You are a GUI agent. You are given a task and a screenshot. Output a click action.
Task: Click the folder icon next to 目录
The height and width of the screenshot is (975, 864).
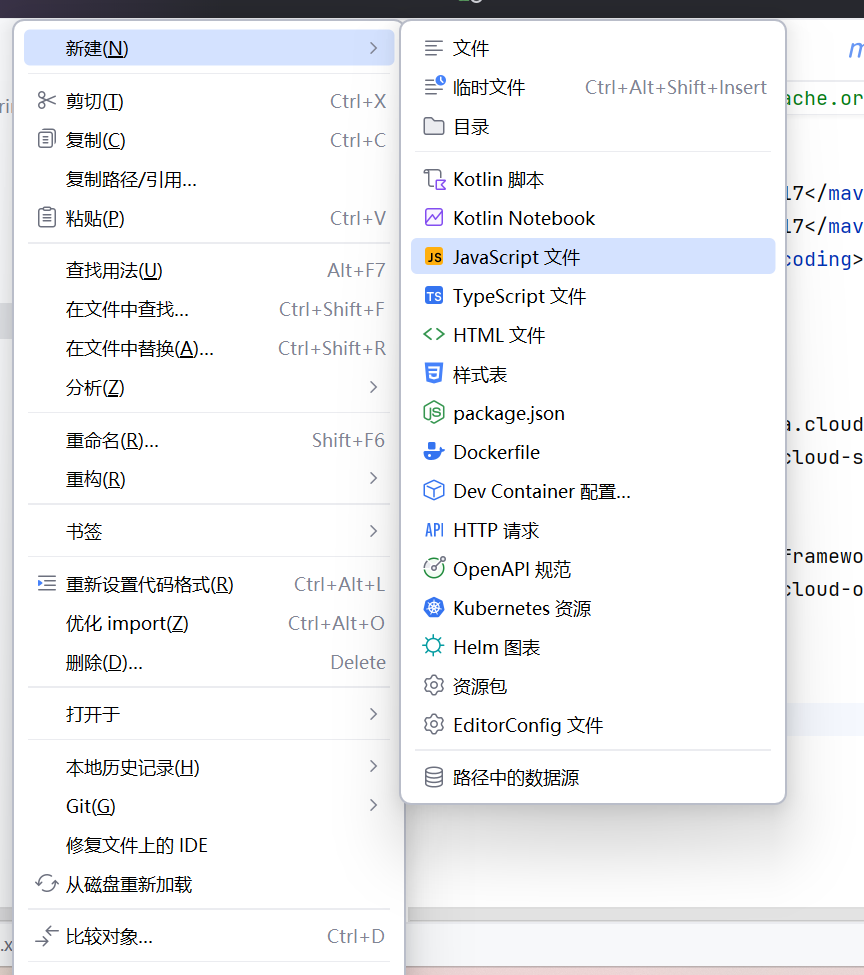[434, 126]
